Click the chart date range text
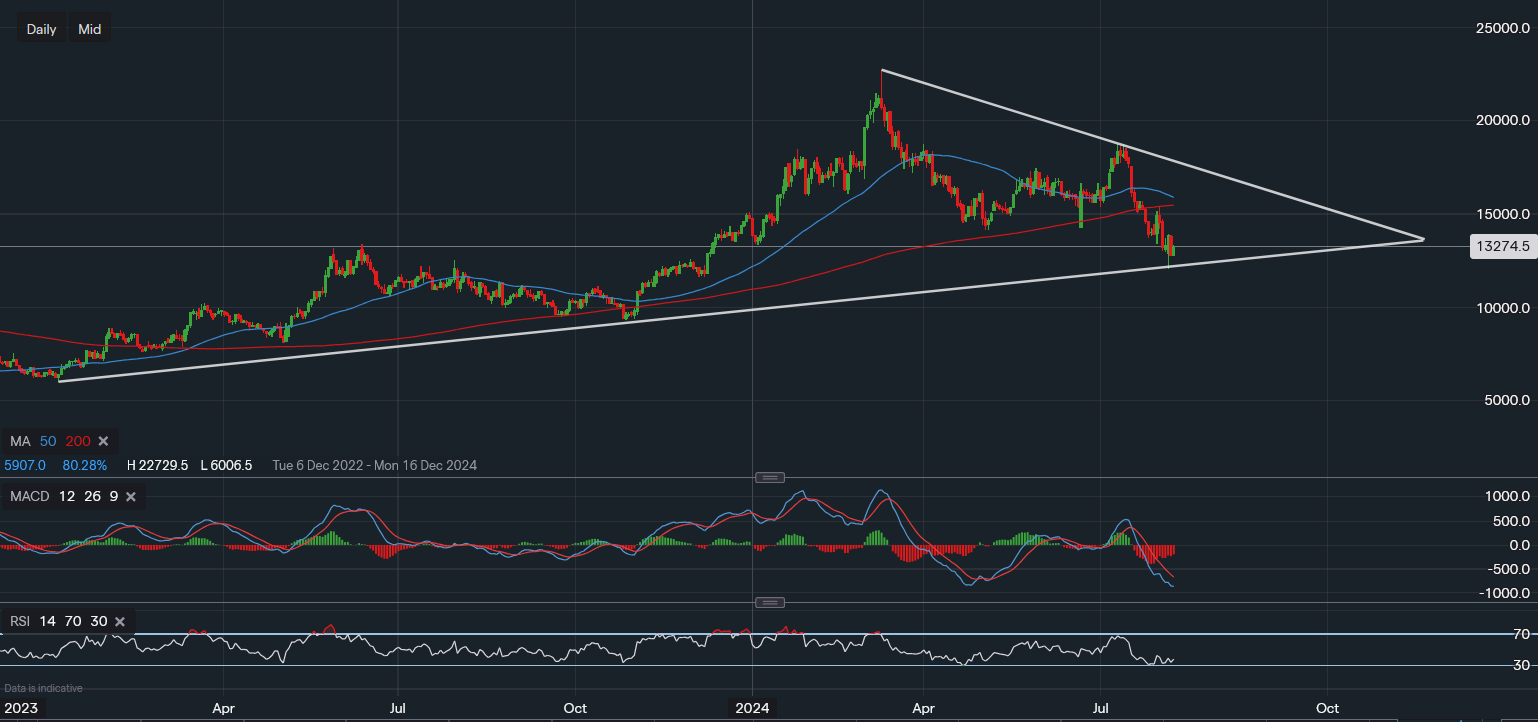Screen dimensions: 1538x722 (374, 465)
